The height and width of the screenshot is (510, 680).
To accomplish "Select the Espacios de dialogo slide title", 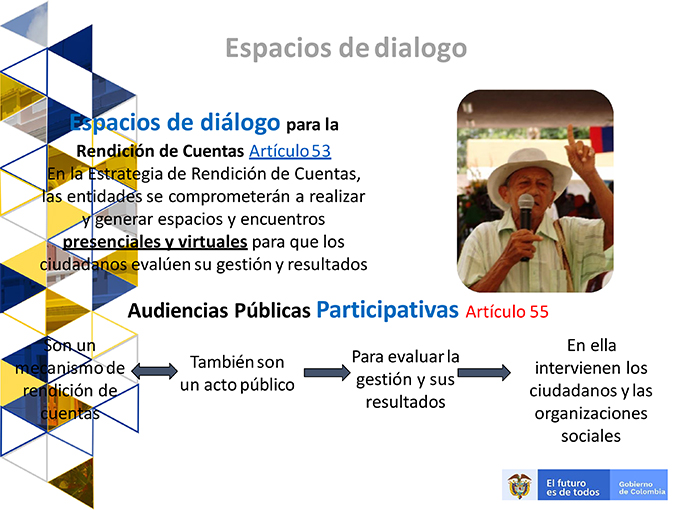I will (346, 48).
